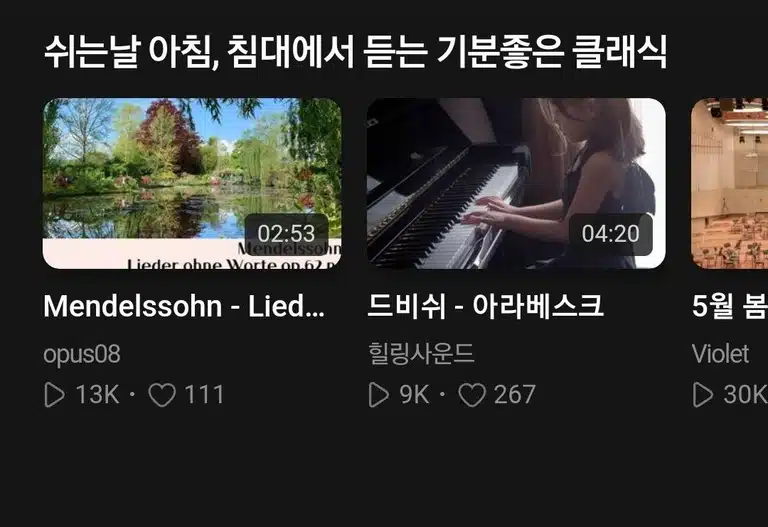Open the piano player video thumbnail
The width and height of the screenshot is (768, 527).
[516, 183]
